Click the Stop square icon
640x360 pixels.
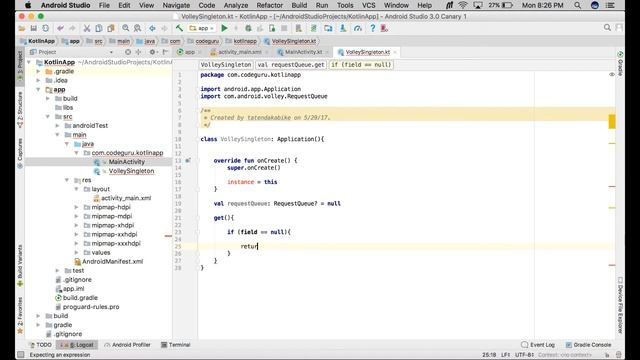tap(284, 28)
